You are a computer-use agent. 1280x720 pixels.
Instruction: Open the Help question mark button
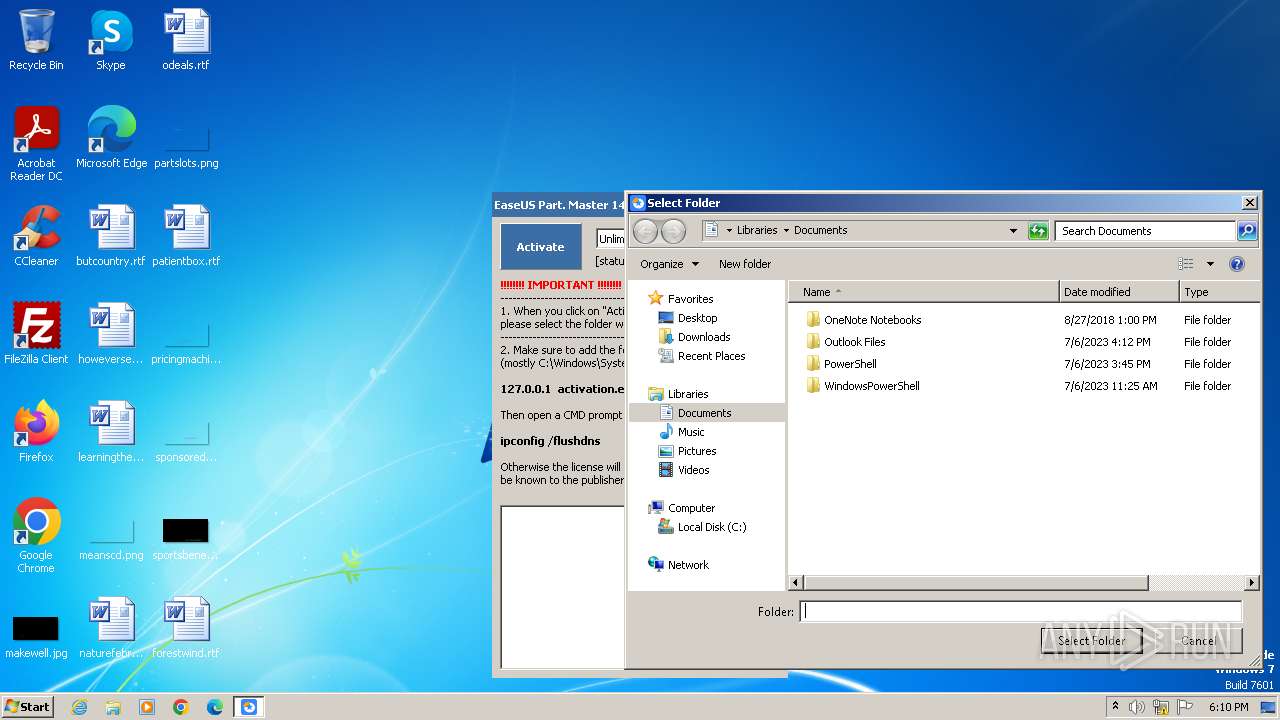pyautogui.click(x=1237, y=264)
